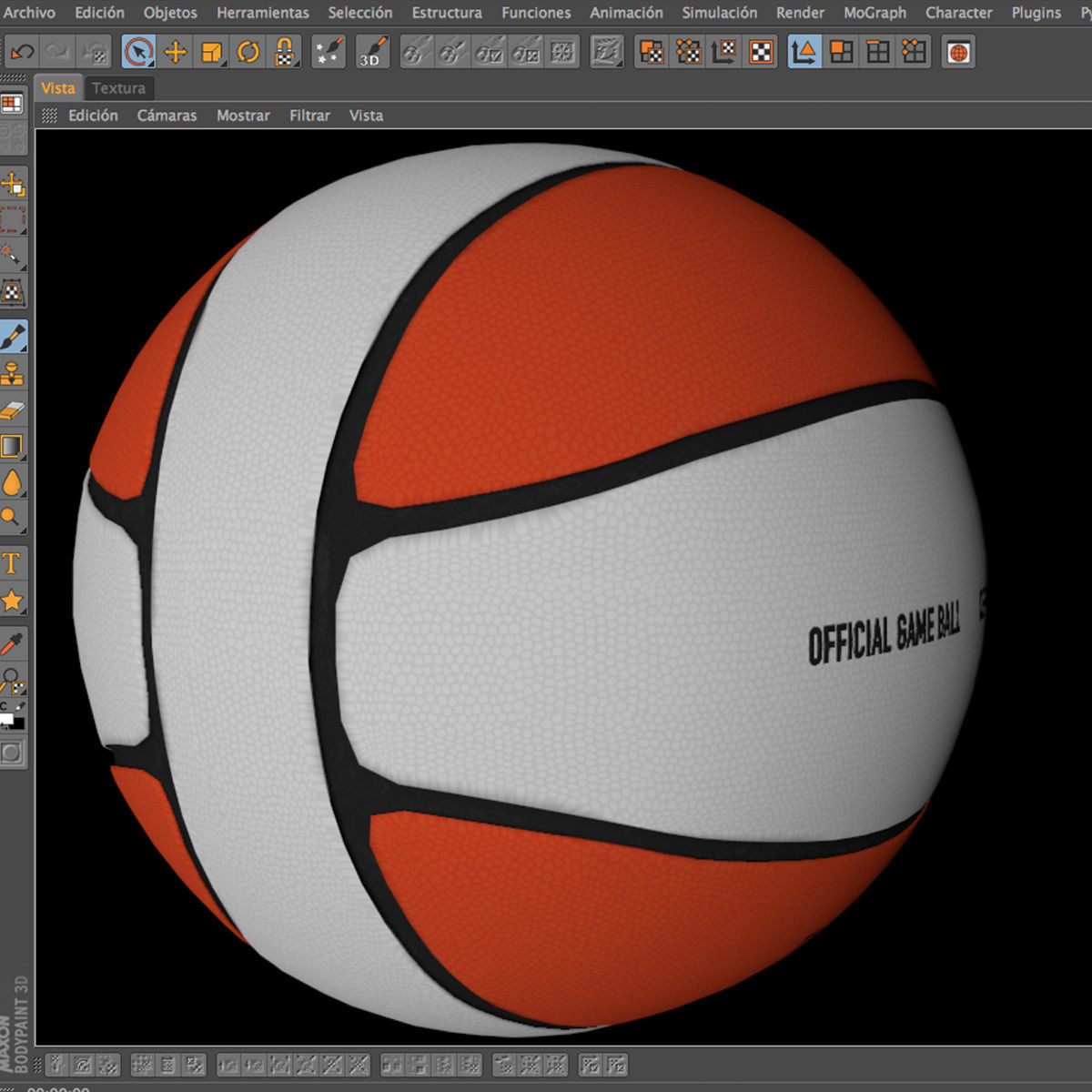Open the Plugins menu

[1036, 13]
